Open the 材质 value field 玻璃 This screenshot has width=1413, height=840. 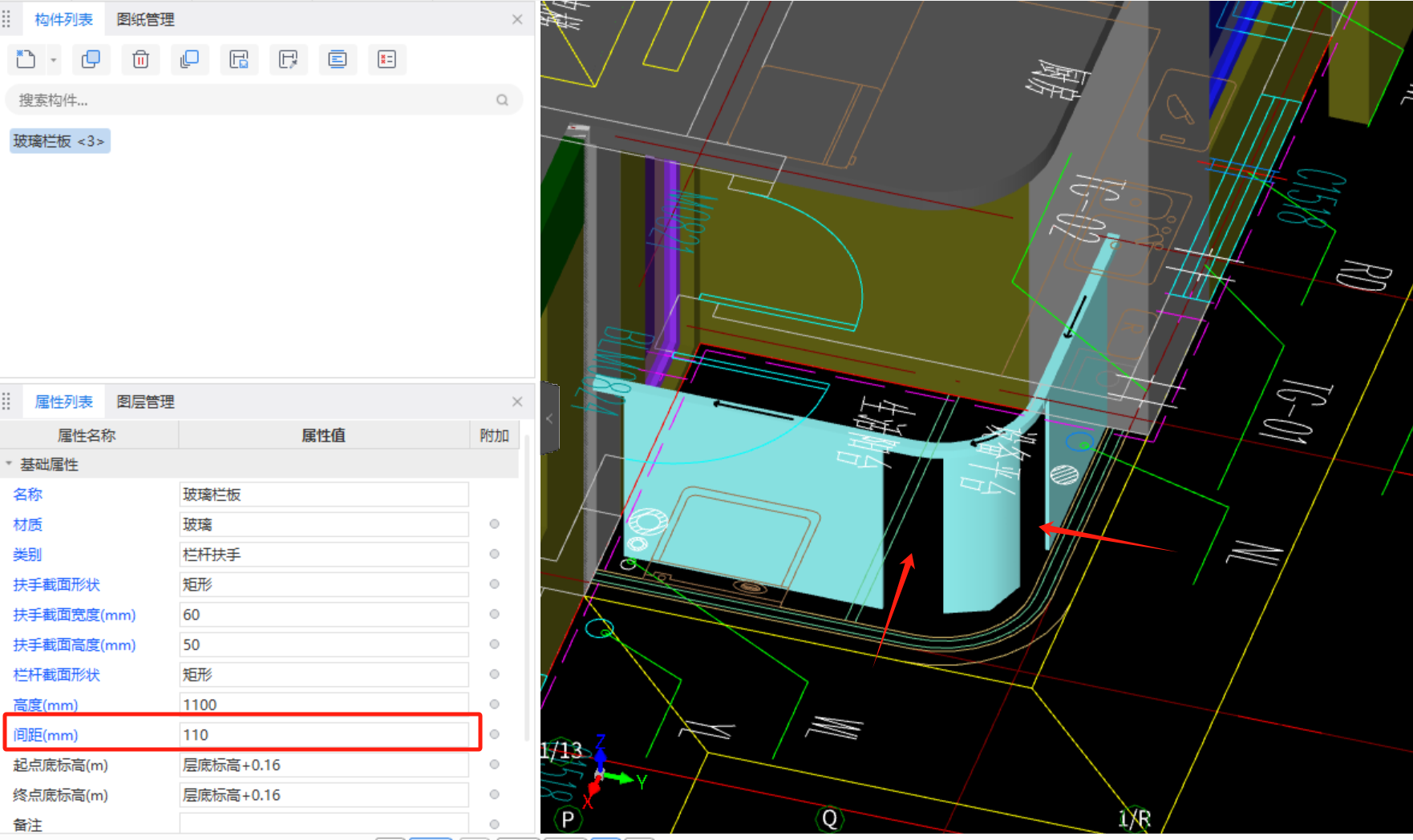(324, 524)
